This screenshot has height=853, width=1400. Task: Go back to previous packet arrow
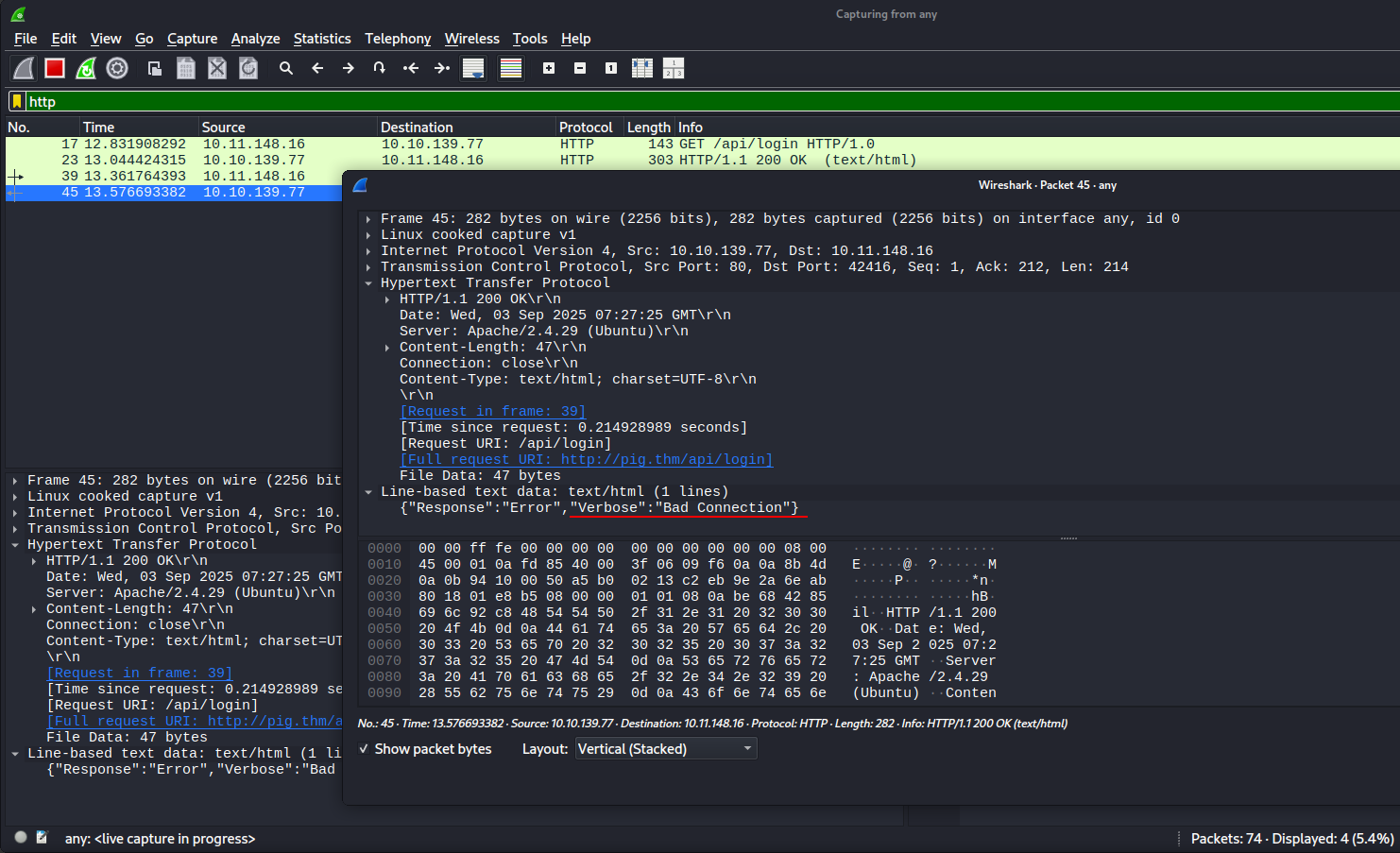317,68
